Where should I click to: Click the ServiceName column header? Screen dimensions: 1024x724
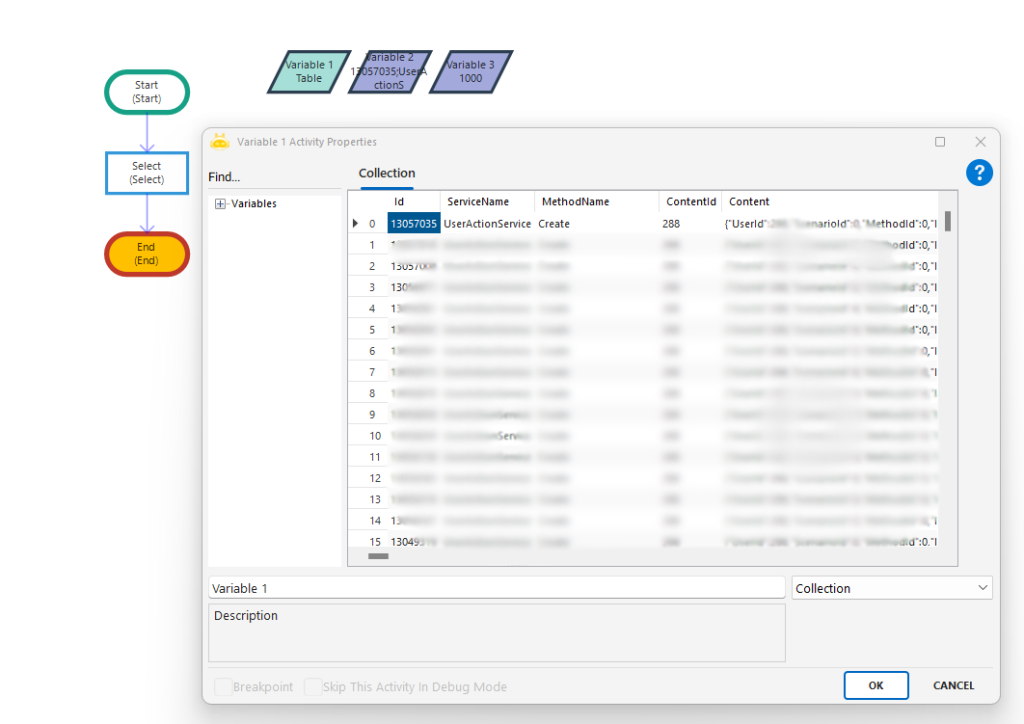(478, 202)
